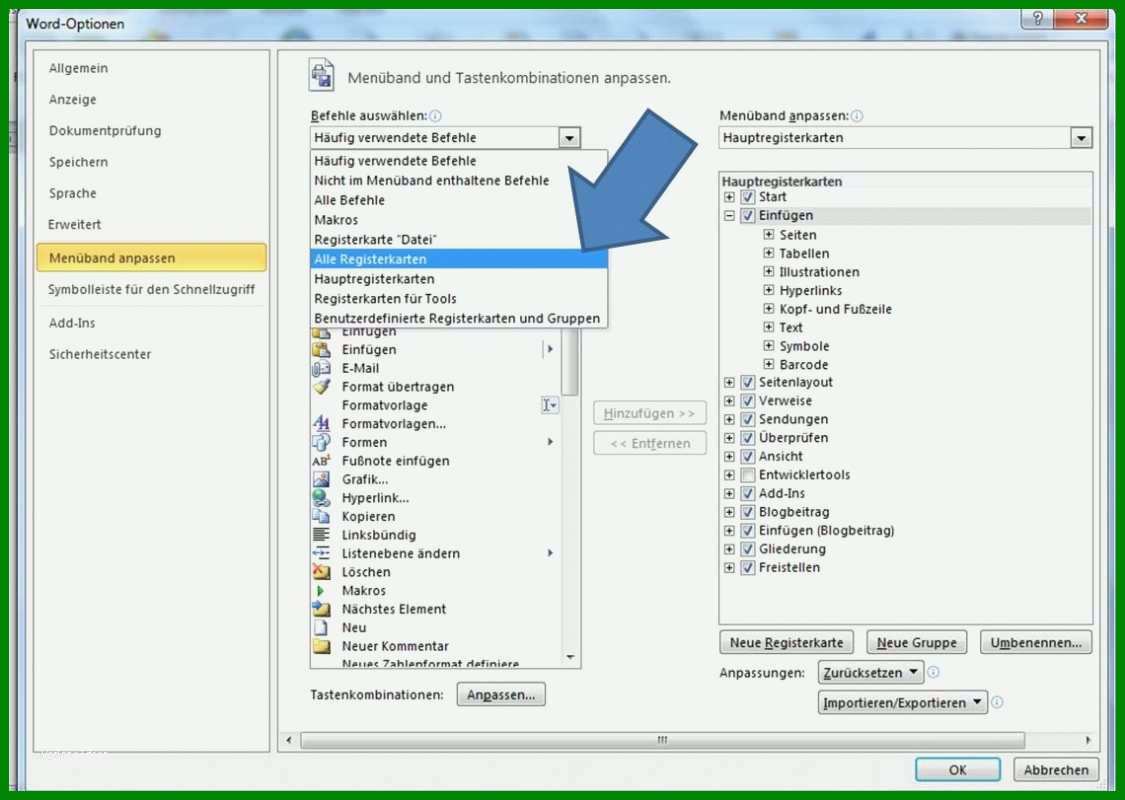Expand the Start tab node
Image resolution: width=1125 pixels, height=800 pixels.
729,197
